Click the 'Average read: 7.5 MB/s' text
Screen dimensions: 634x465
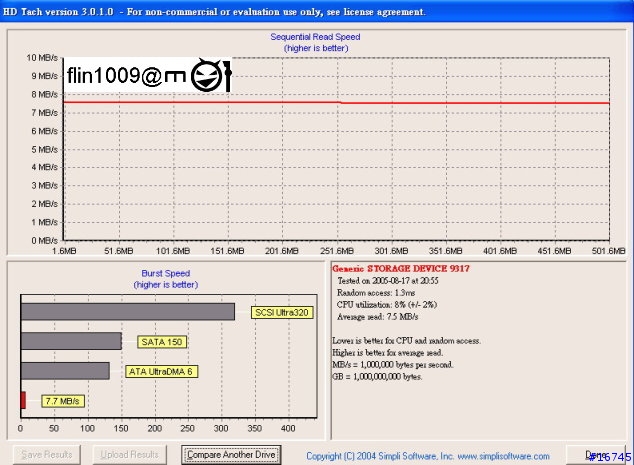pos(378,317)
